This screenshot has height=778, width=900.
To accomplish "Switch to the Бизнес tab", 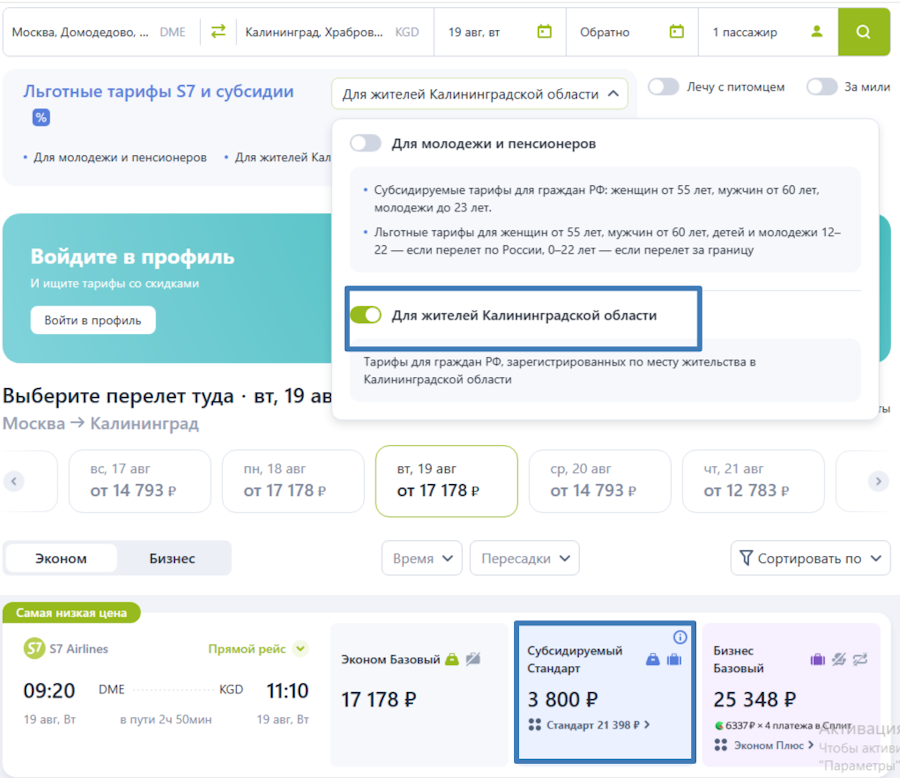I will click(172, 558).
